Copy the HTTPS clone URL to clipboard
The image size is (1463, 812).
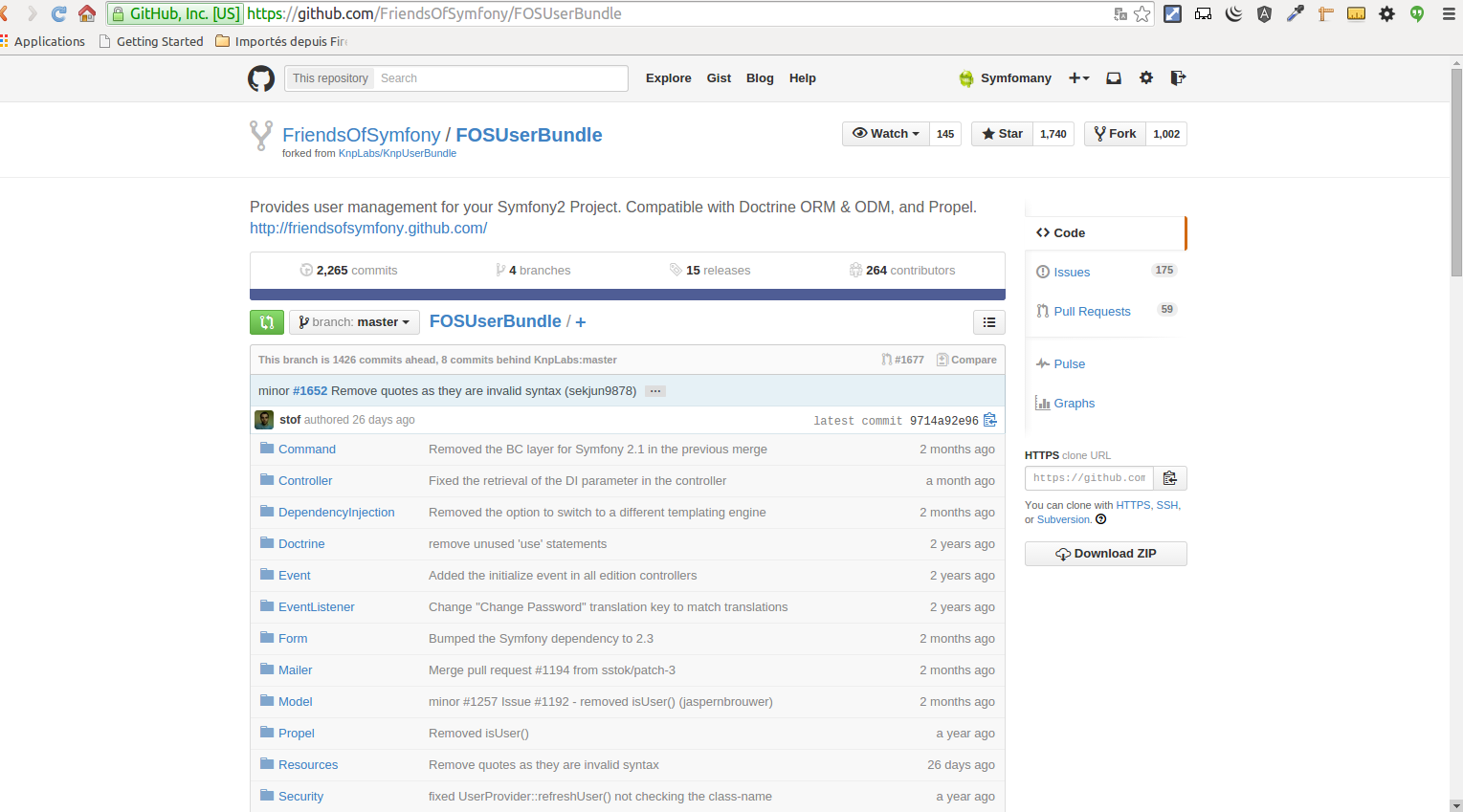pos(1170,478)
